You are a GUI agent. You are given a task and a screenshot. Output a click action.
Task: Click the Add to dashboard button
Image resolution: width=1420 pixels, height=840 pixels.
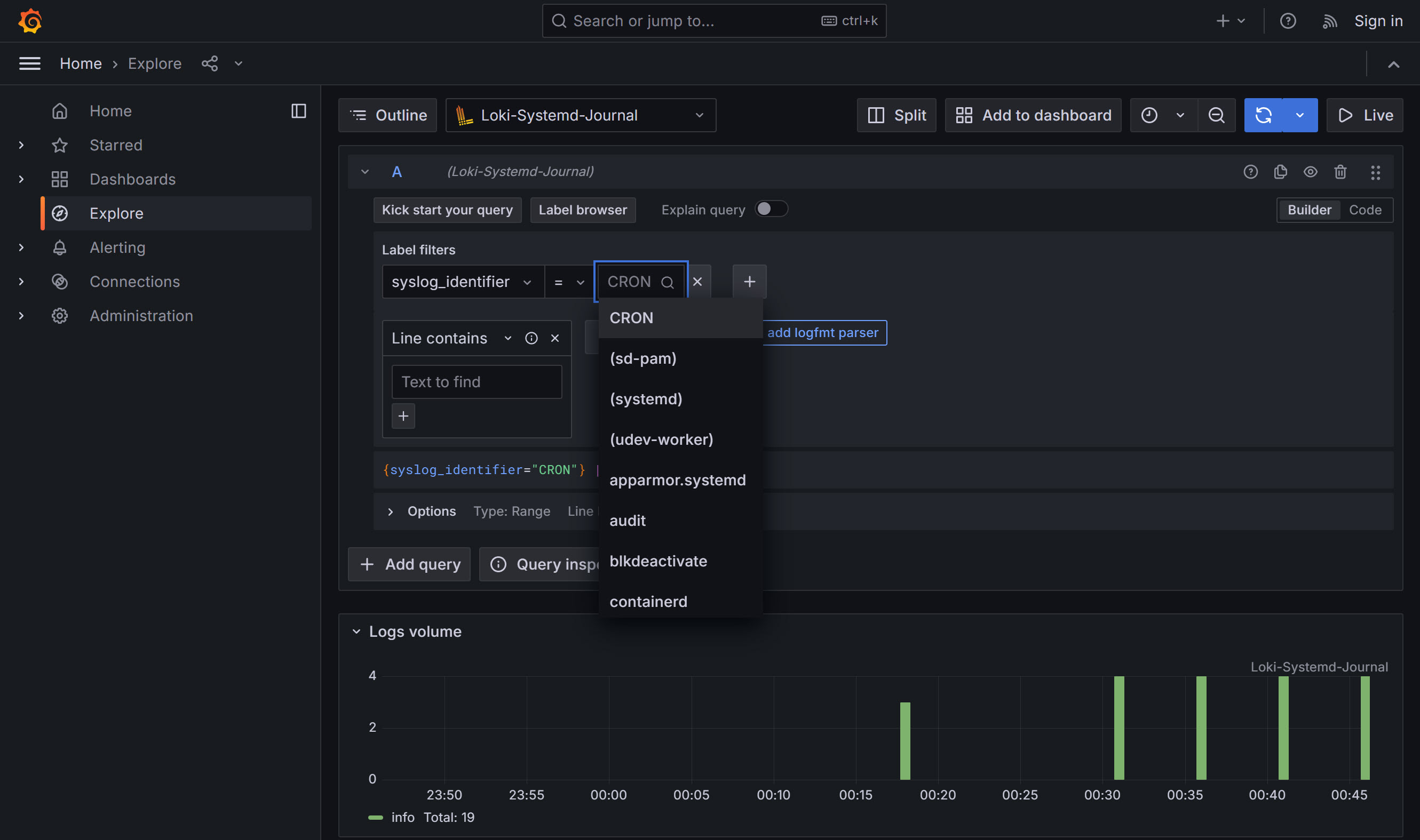coord(1033,116)
